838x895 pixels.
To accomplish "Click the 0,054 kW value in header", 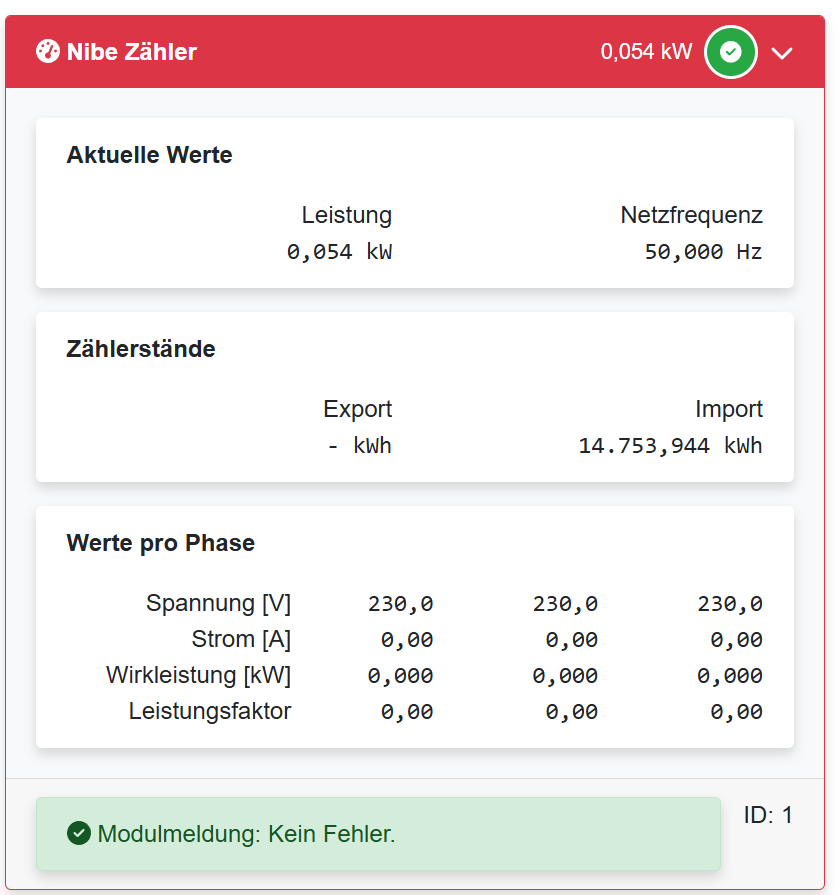I will point(646,52).
